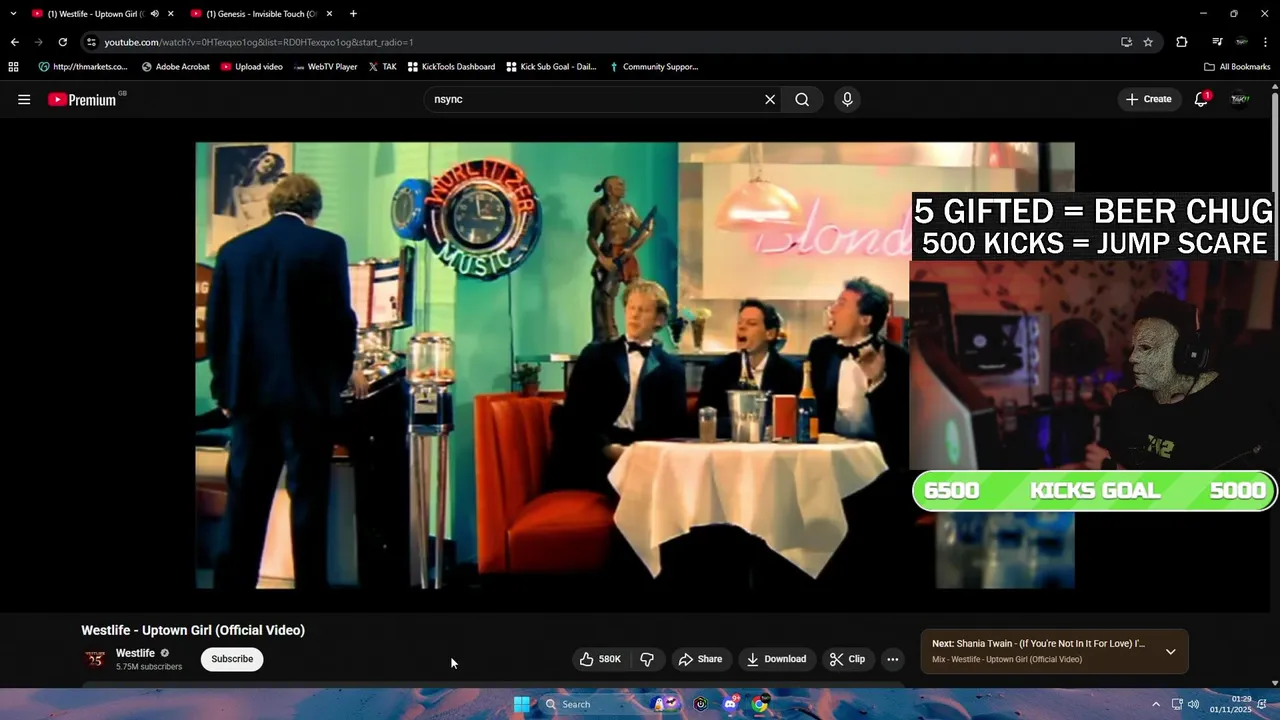The height and width of the screenshot is (720, 1280).
Task: Clear the nsync search text
Action: click(x=770, y=99)
